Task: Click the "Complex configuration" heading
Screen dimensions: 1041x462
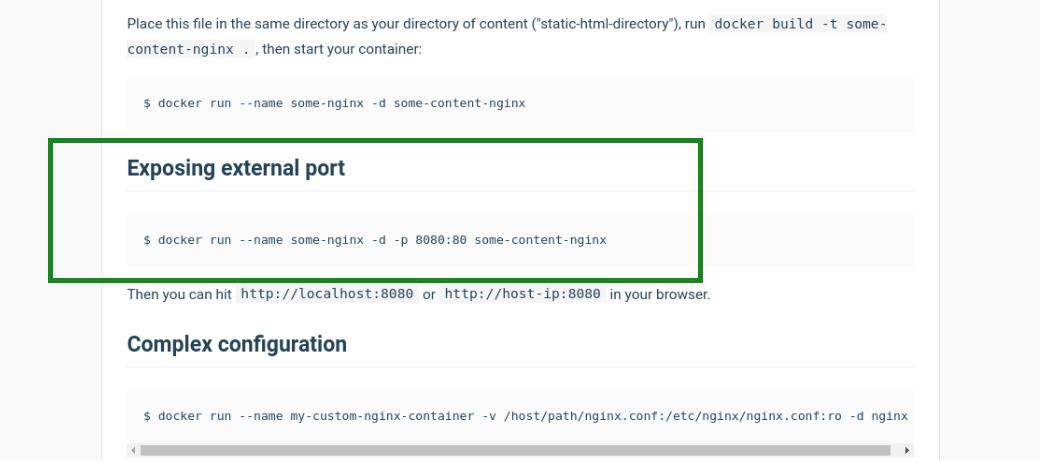Action: click(236, 344)
